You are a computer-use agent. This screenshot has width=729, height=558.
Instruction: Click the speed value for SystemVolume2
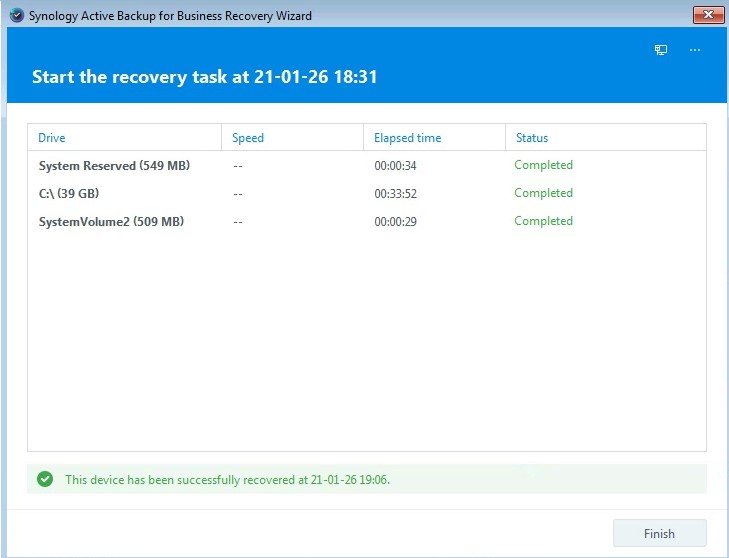(x=238, y=222)
